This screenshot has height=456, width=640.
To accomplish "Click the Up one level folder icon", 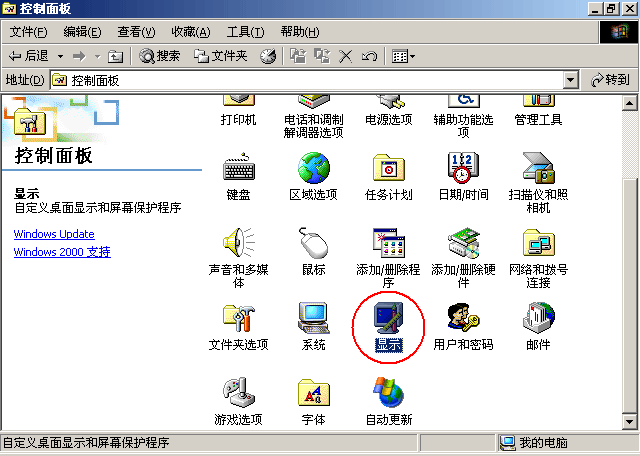I will click(x=115, y=56).
